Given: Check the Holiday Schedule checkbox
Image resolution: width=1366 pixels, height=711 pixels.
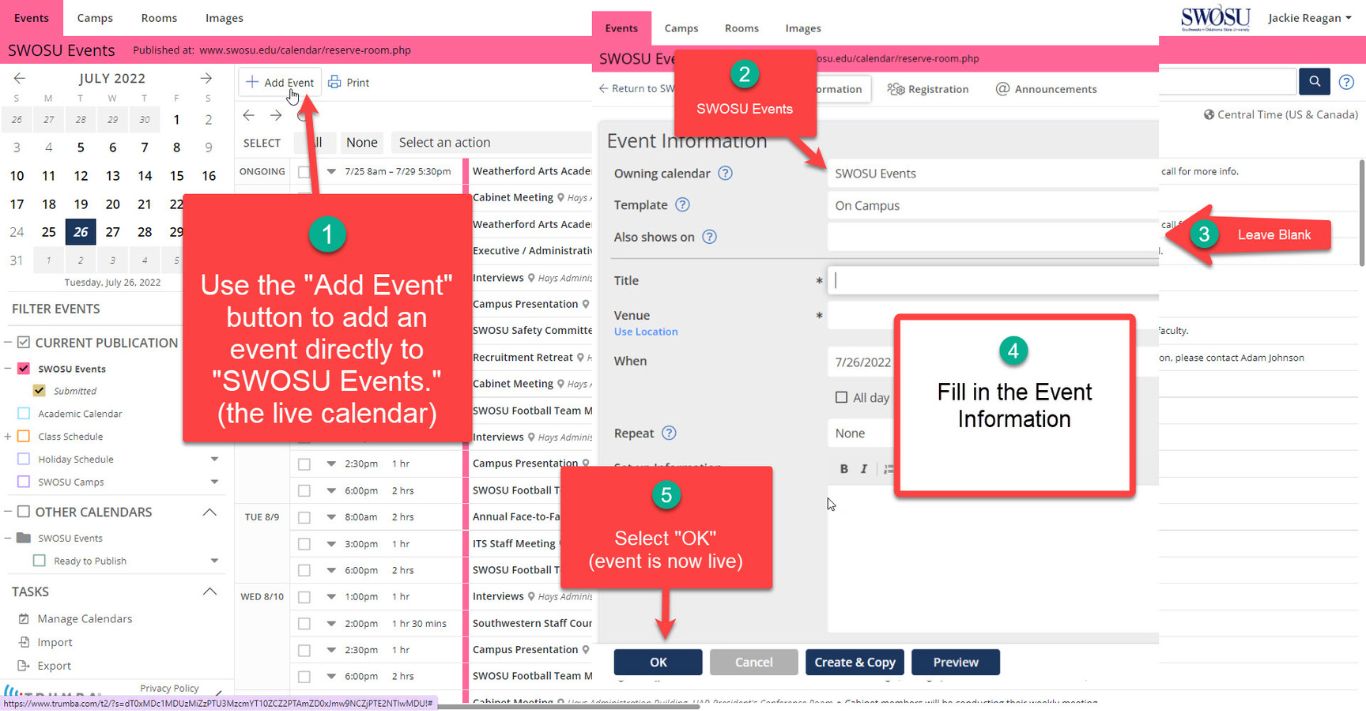Looking at the screenshot, I should tap(24, 459).
